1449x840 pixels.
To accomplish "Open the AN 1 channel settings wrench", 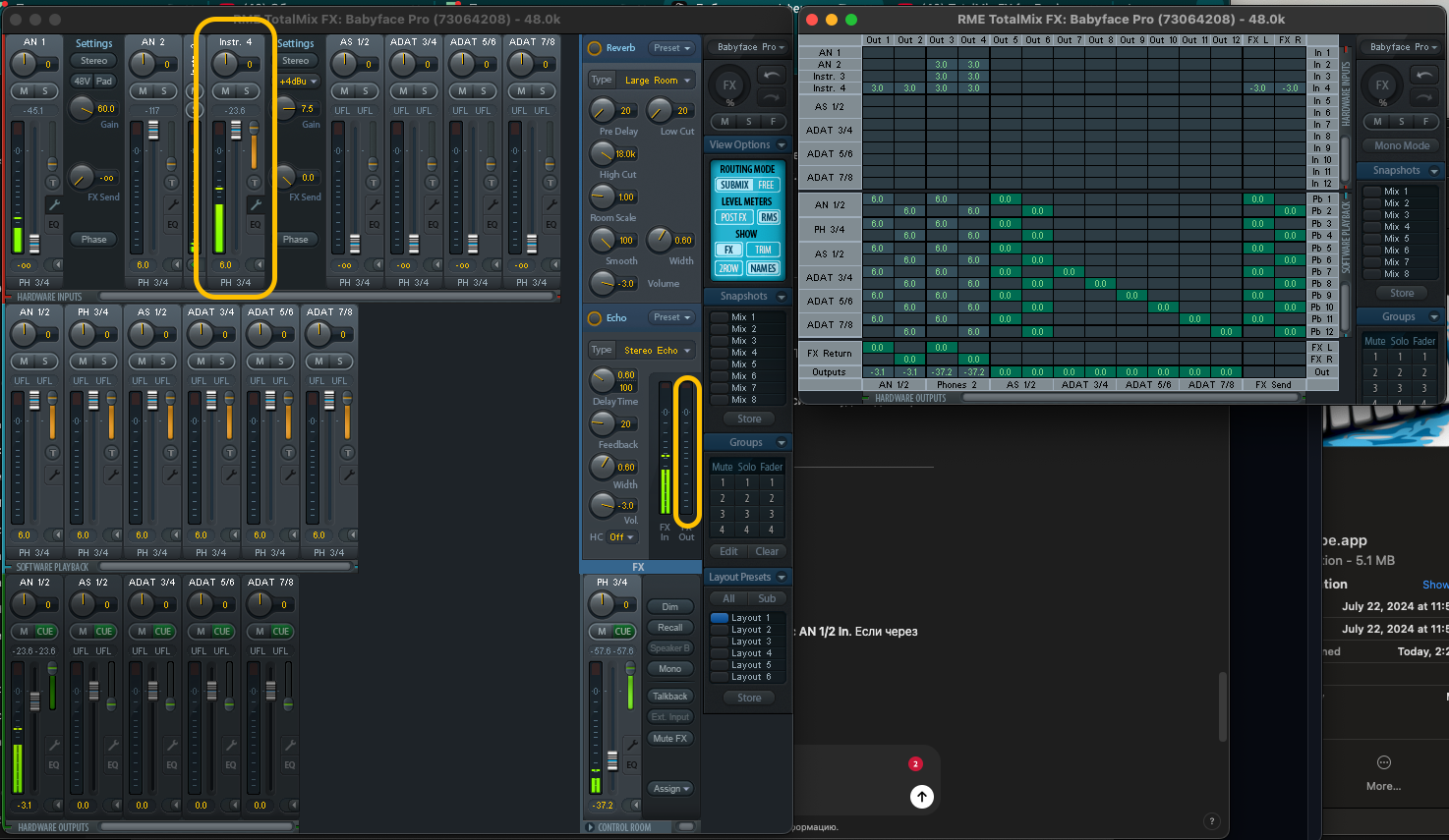I will click(x=53, y=204).
